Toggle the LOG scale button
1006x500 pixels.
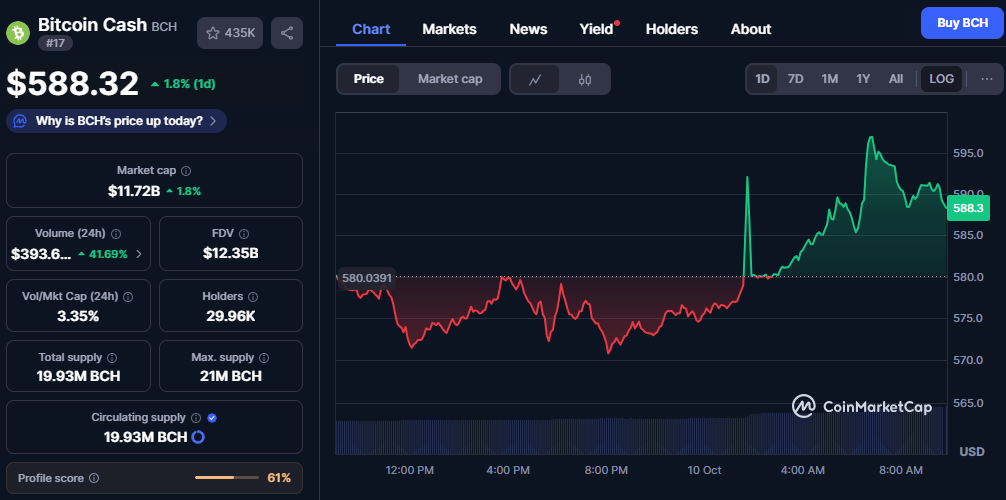pos(941,78)
